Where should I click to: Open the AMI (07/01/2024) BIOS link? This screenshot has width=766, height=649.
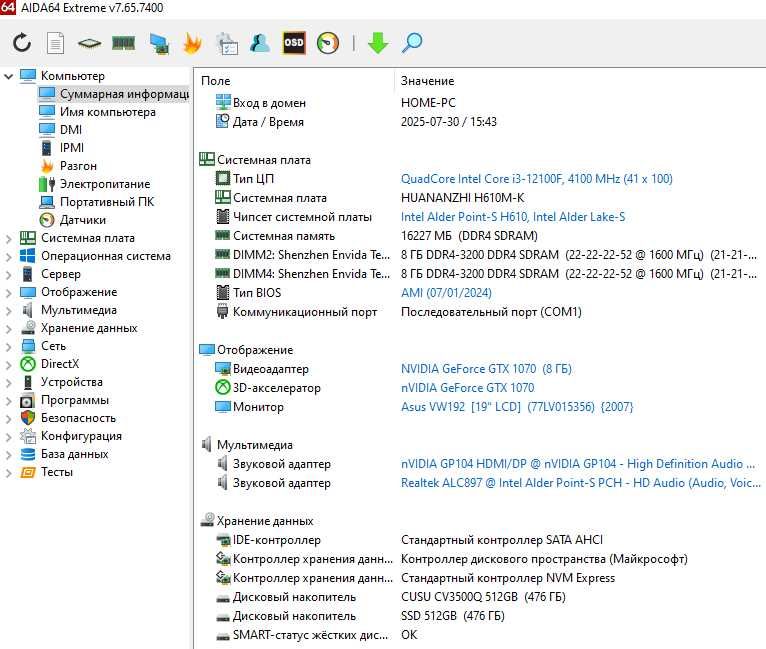(446, 293)
